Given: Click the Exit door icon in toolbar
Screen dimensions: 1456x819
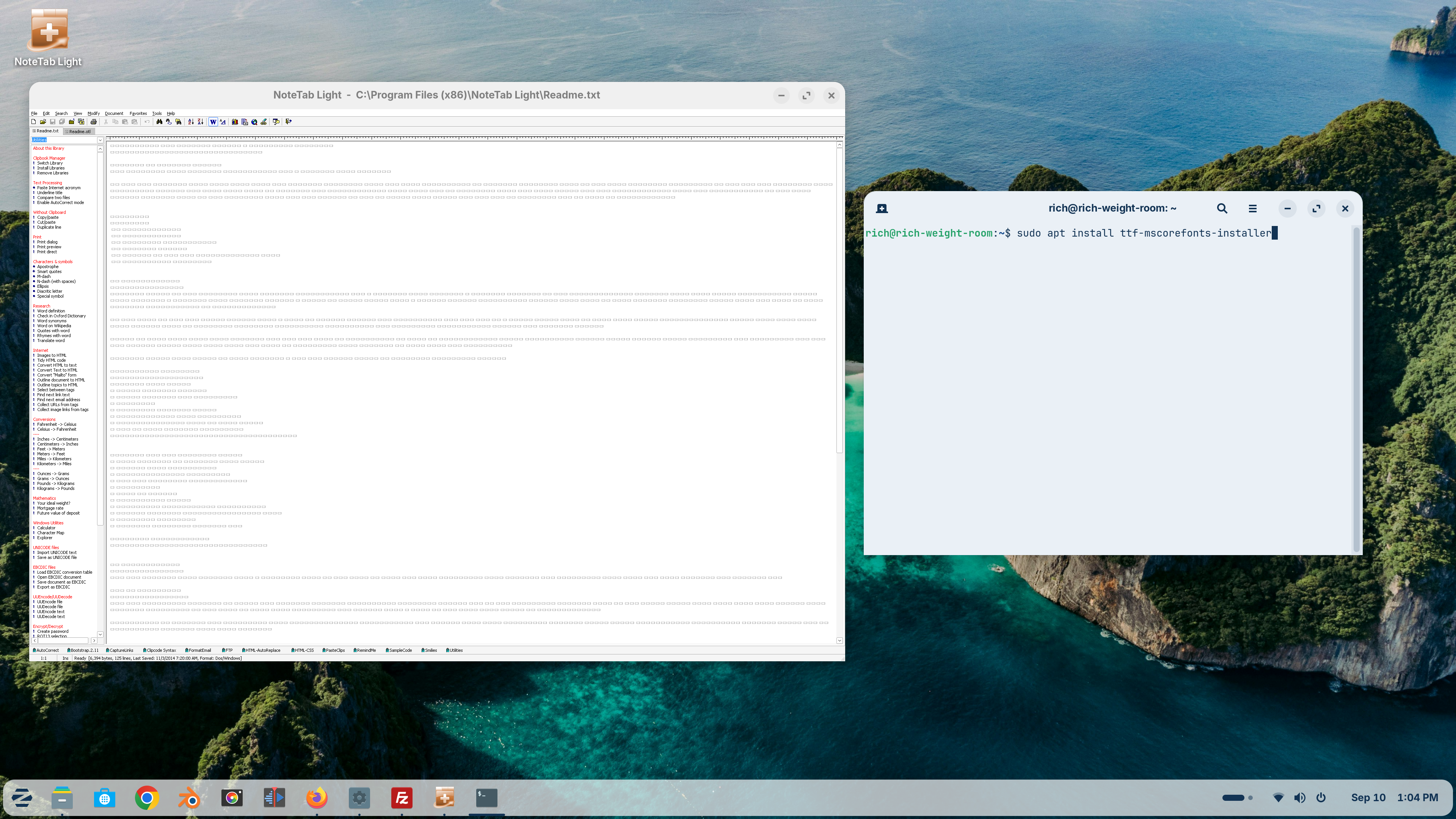Looking at the screenshot, I should point(288,121).
